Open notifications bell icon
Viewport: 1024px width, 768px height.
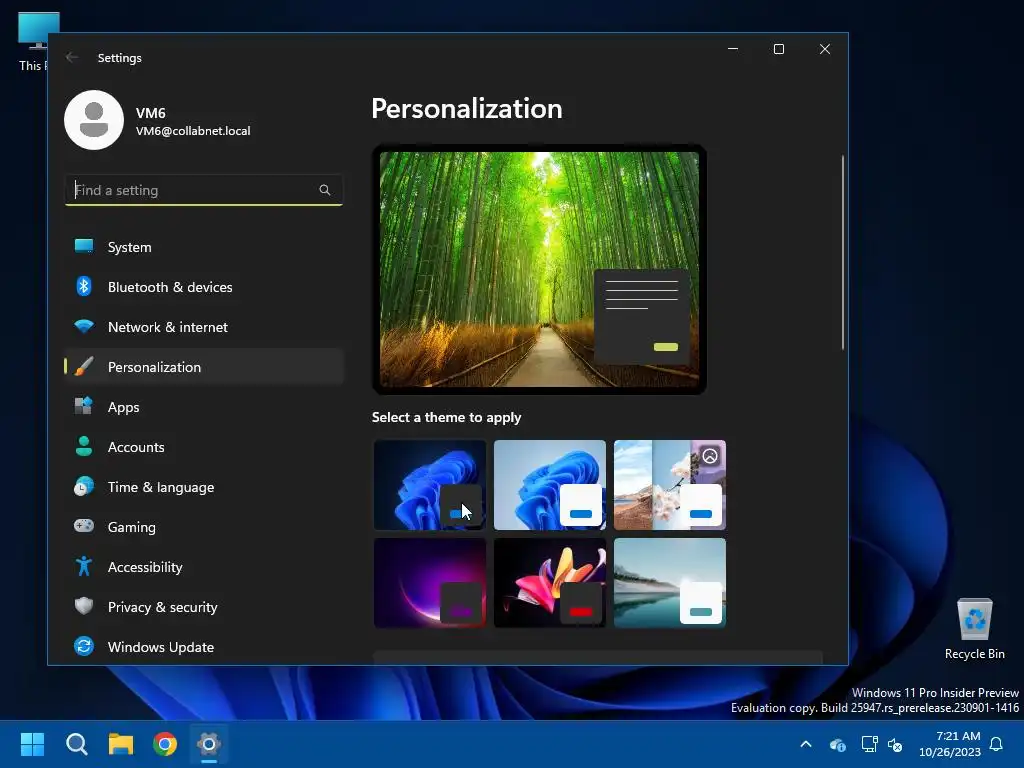point(997,744)
